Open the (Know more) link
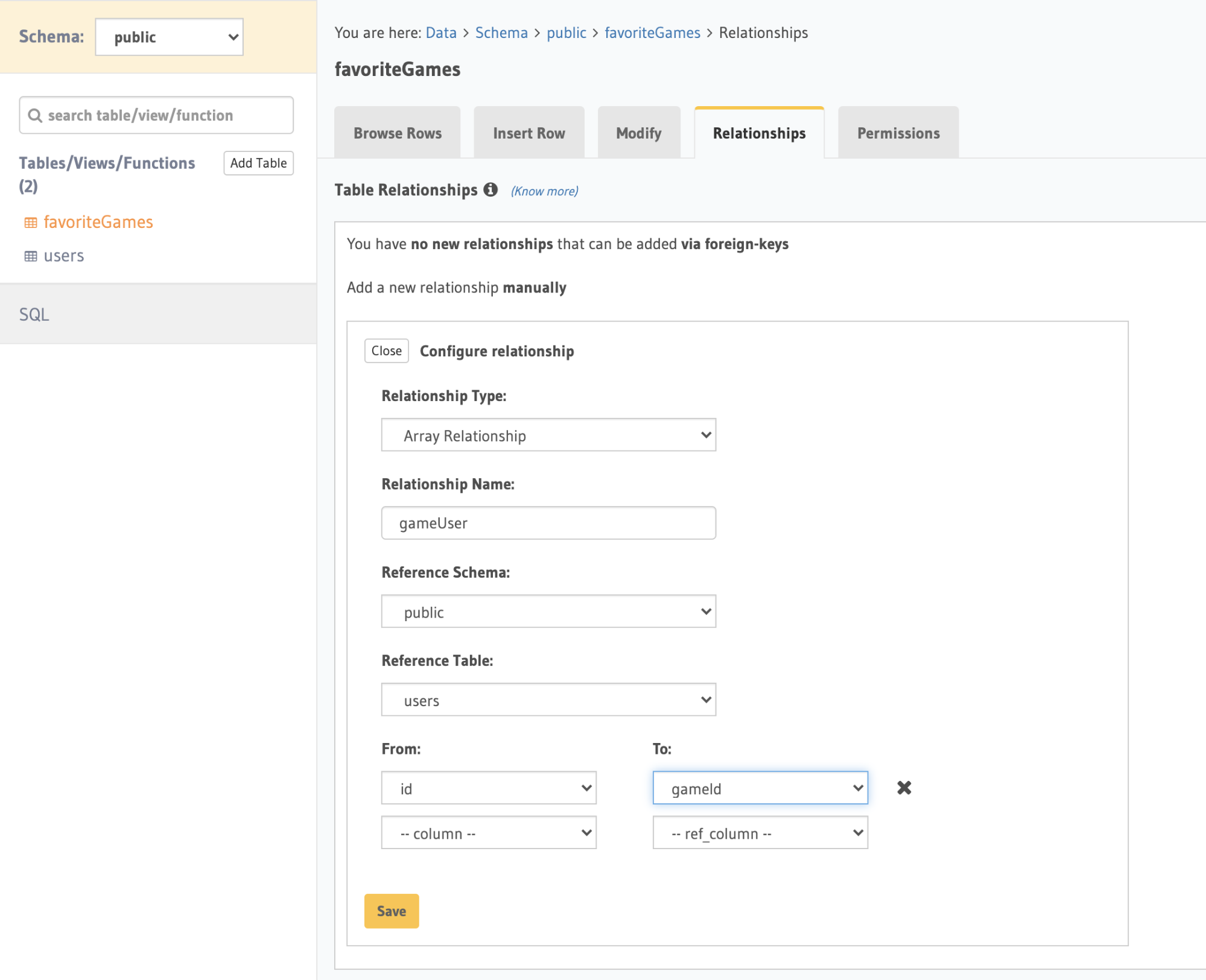 point(543,191)
